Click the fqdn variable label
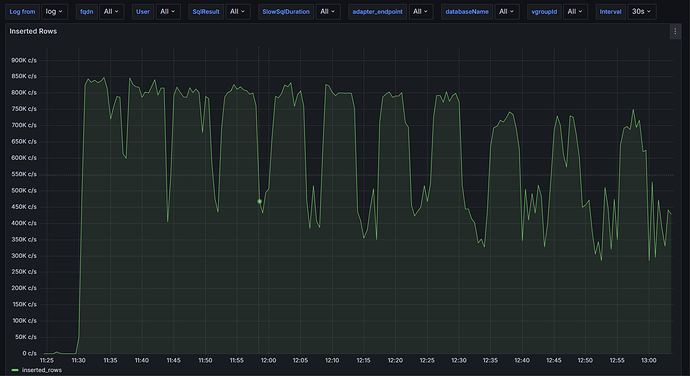This screenshot has width=690, height=376. pyautogui.click(x=87, y=11)
